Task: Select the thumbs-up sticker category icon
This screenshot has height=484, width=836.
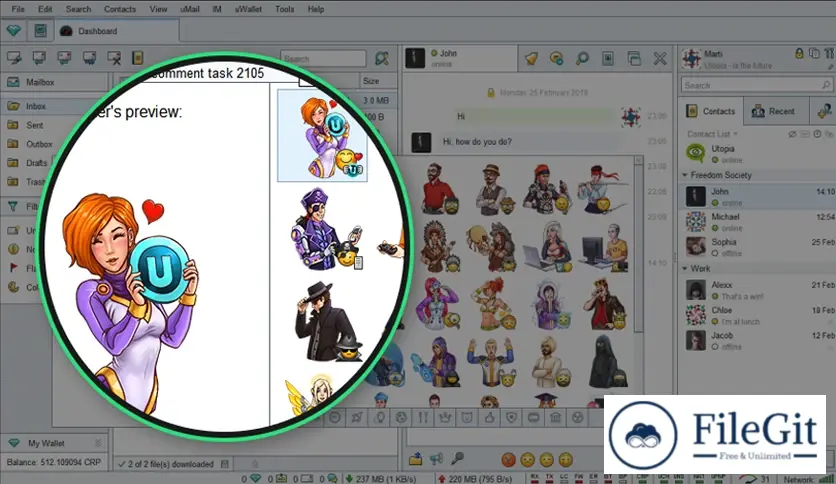Action: pyautogui.click(x=489, y=417)
